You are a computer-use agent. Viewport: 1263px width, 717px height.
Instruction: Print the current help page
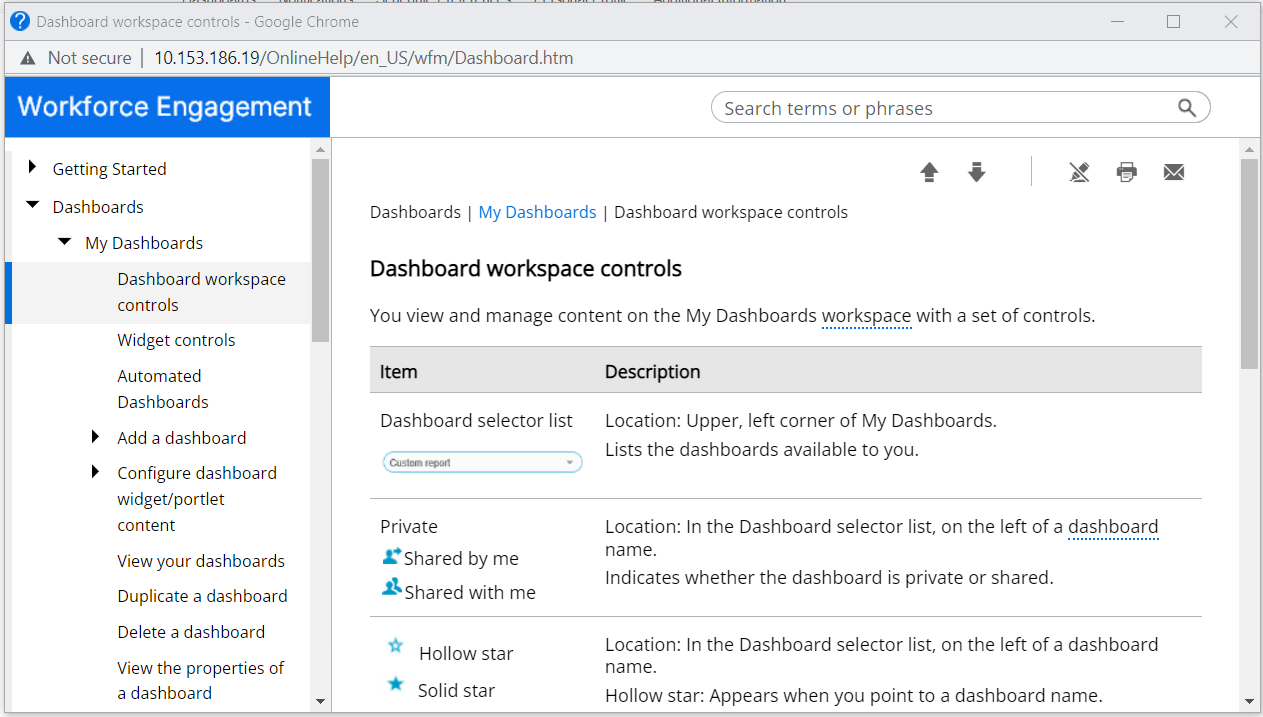click(1127, 173)
